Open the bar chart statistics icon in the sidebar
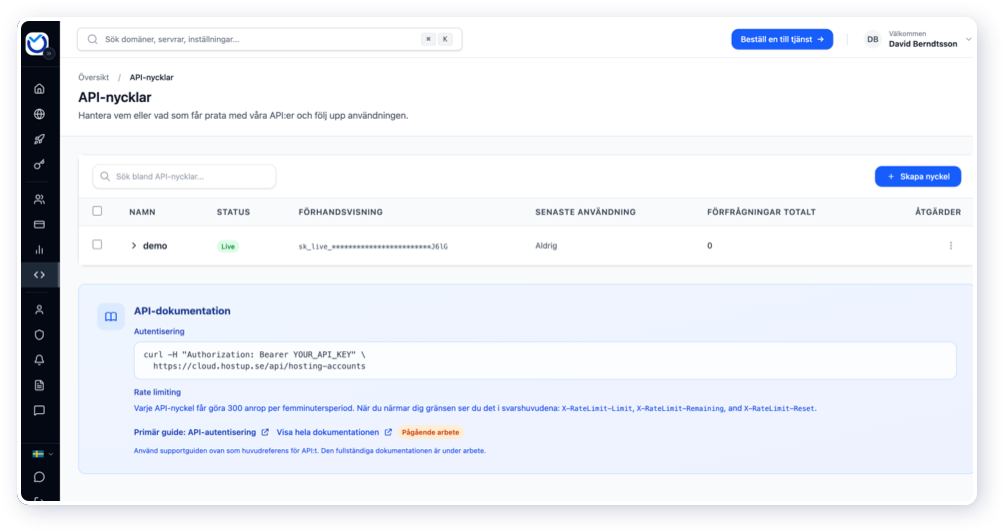Viewport: 1004px width, 532px height. pyautogui.click(x=39, y=250)
